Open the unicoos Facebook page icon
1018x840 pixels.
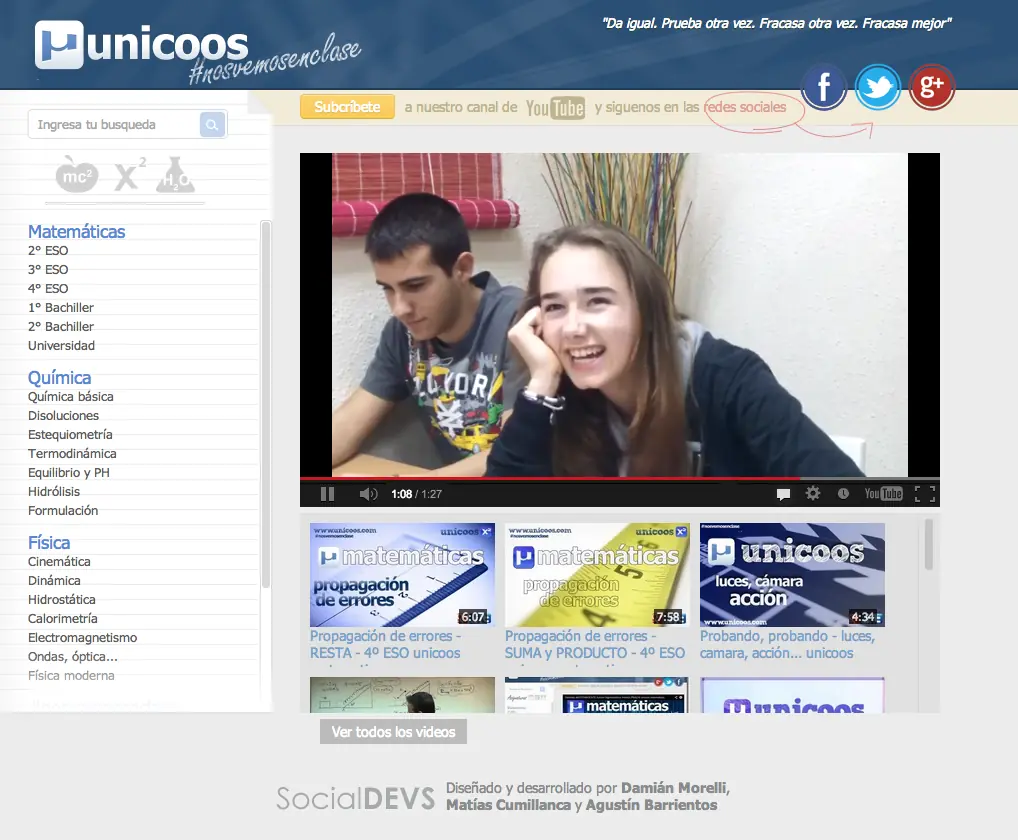(x=824, y=88)
